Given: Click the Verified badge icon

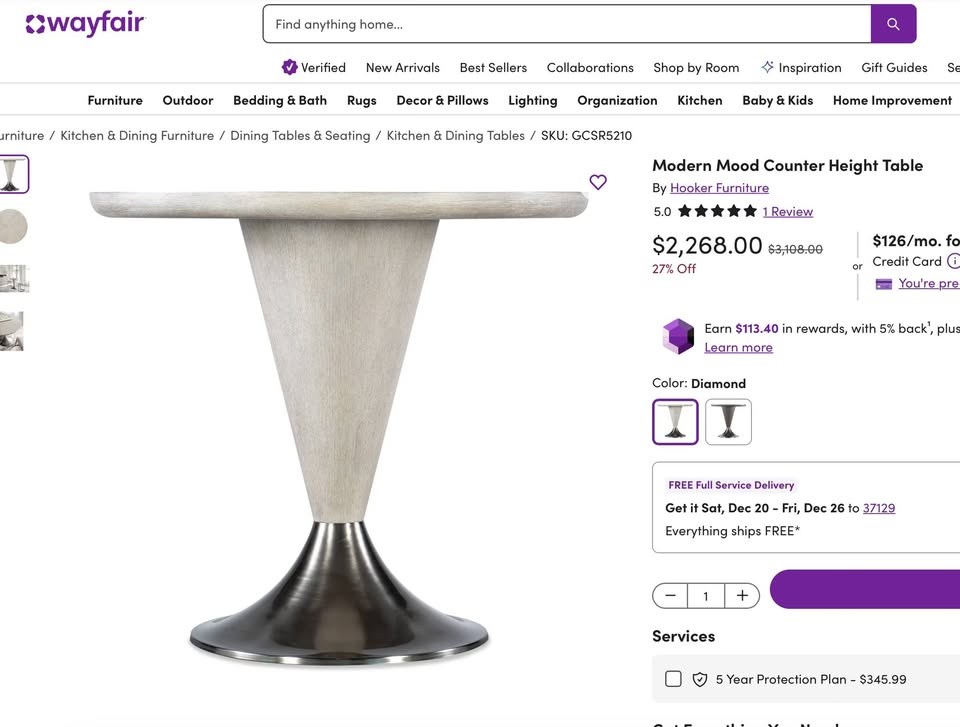Looking at the screenshot, I should coord(291,67).
